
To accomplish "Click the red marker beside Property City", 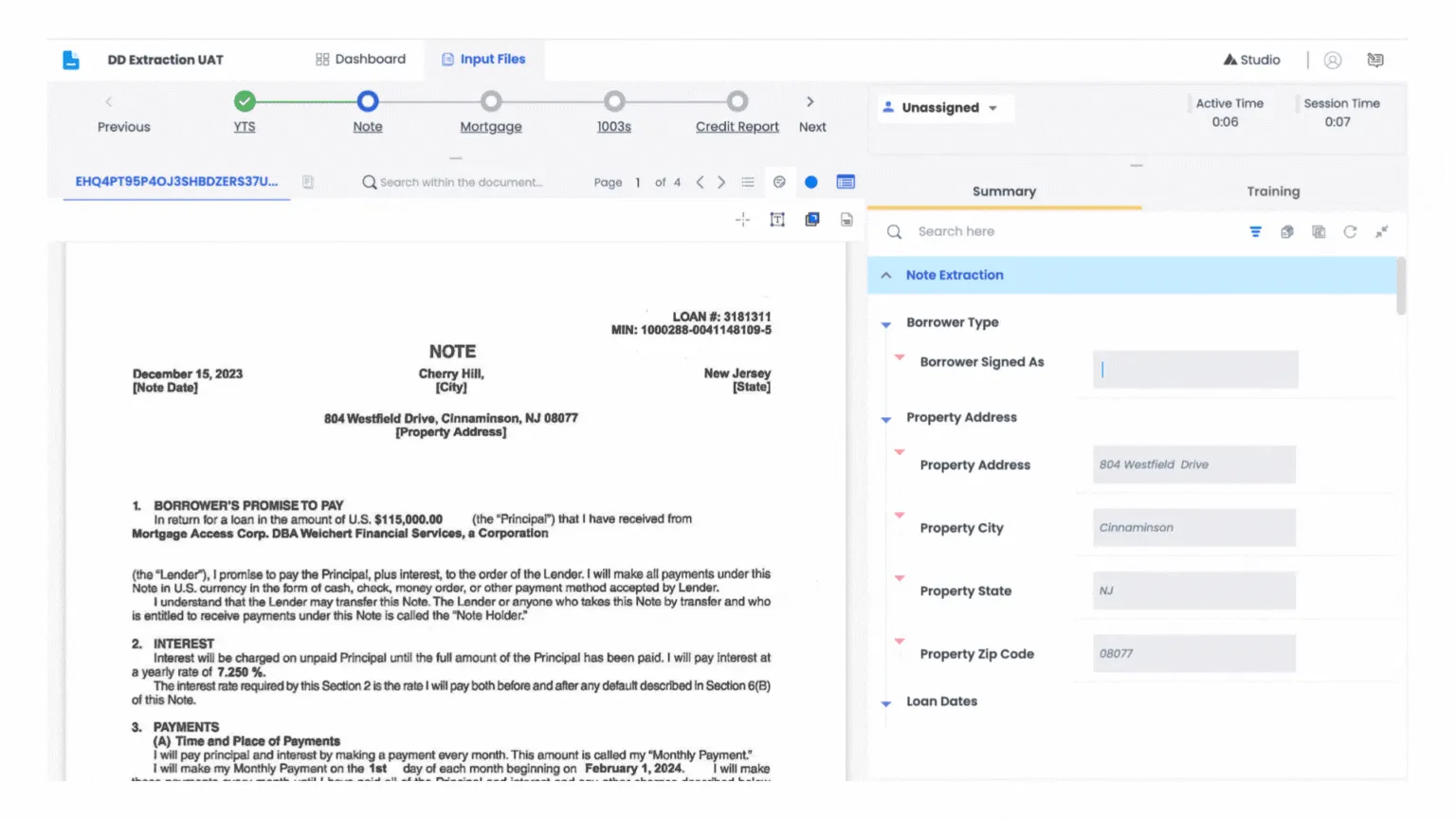I will pos(900,515).
